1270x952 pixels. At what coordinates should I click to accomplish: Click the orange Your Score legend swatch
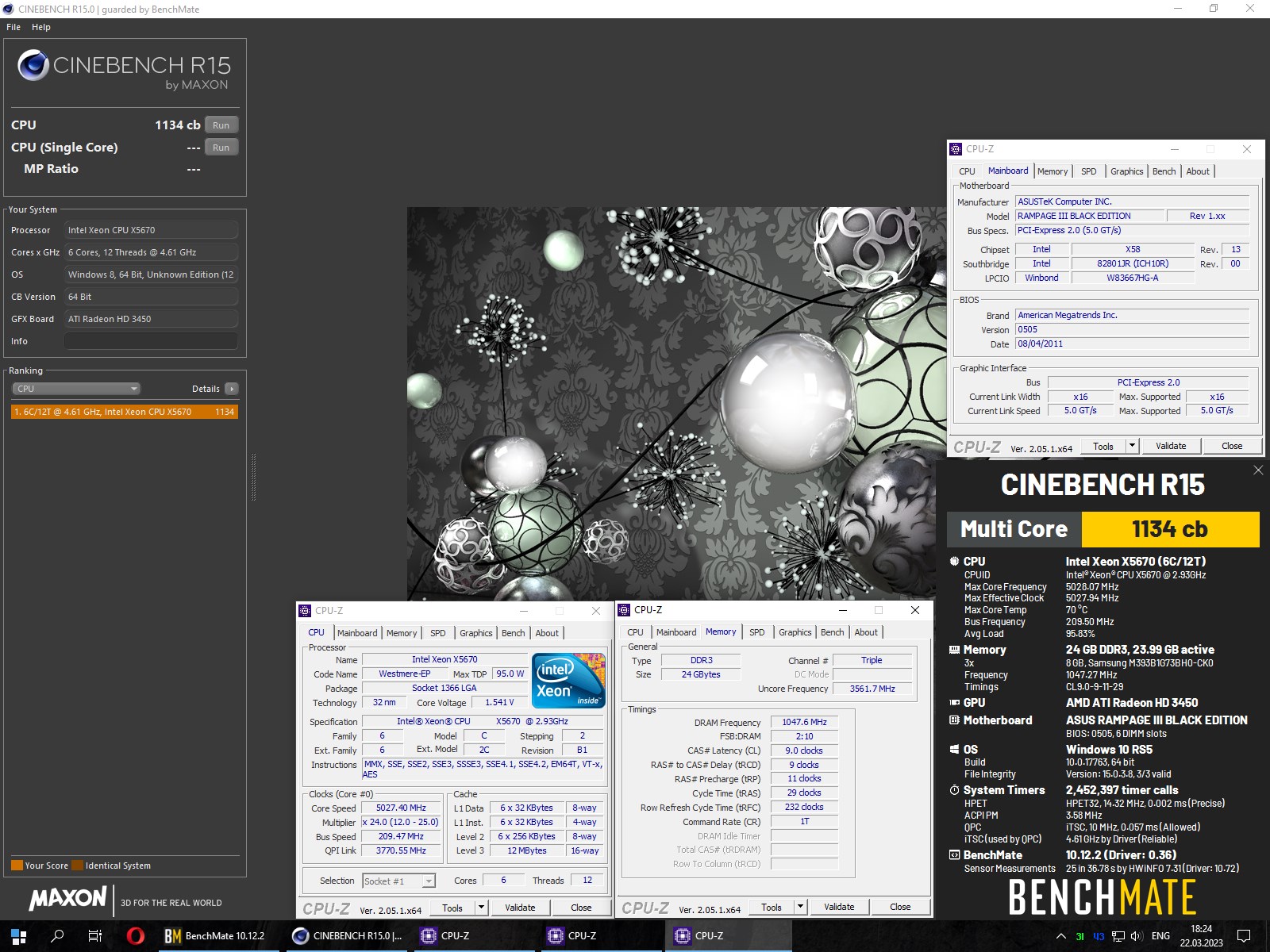click(17, 866)
